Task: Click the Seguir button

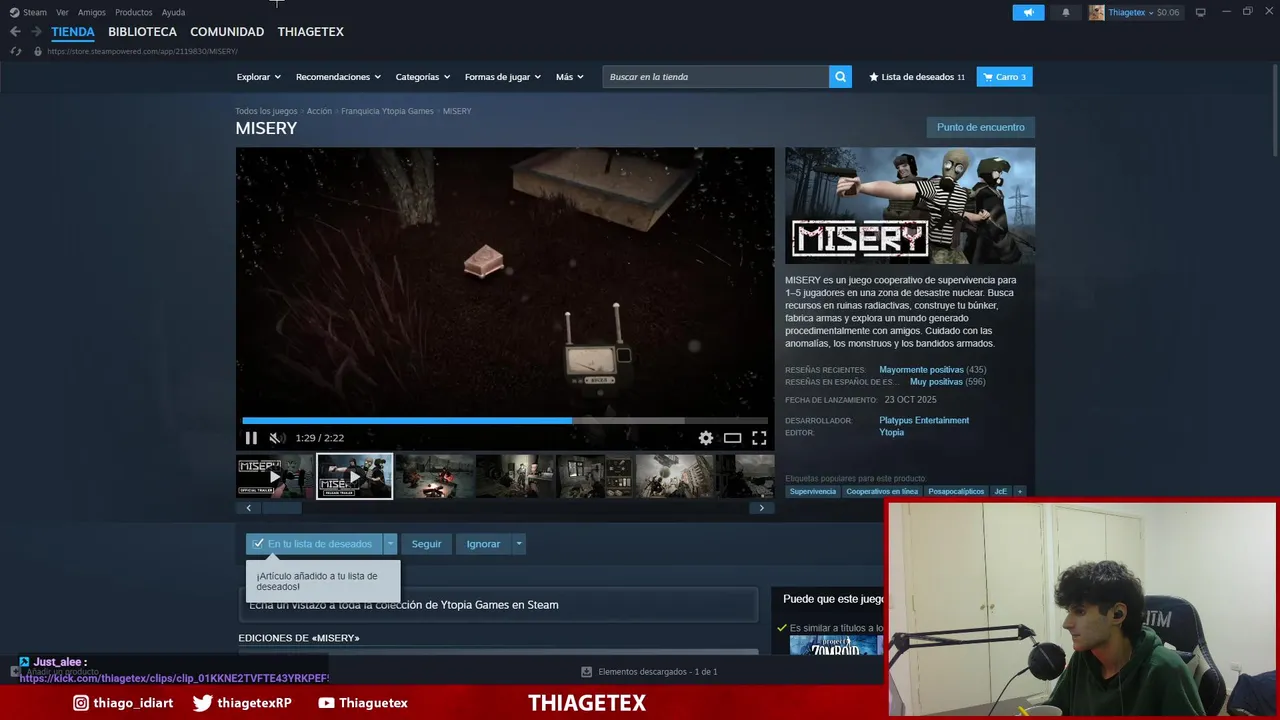Action: pyautogui.click(x=426, y=544)
